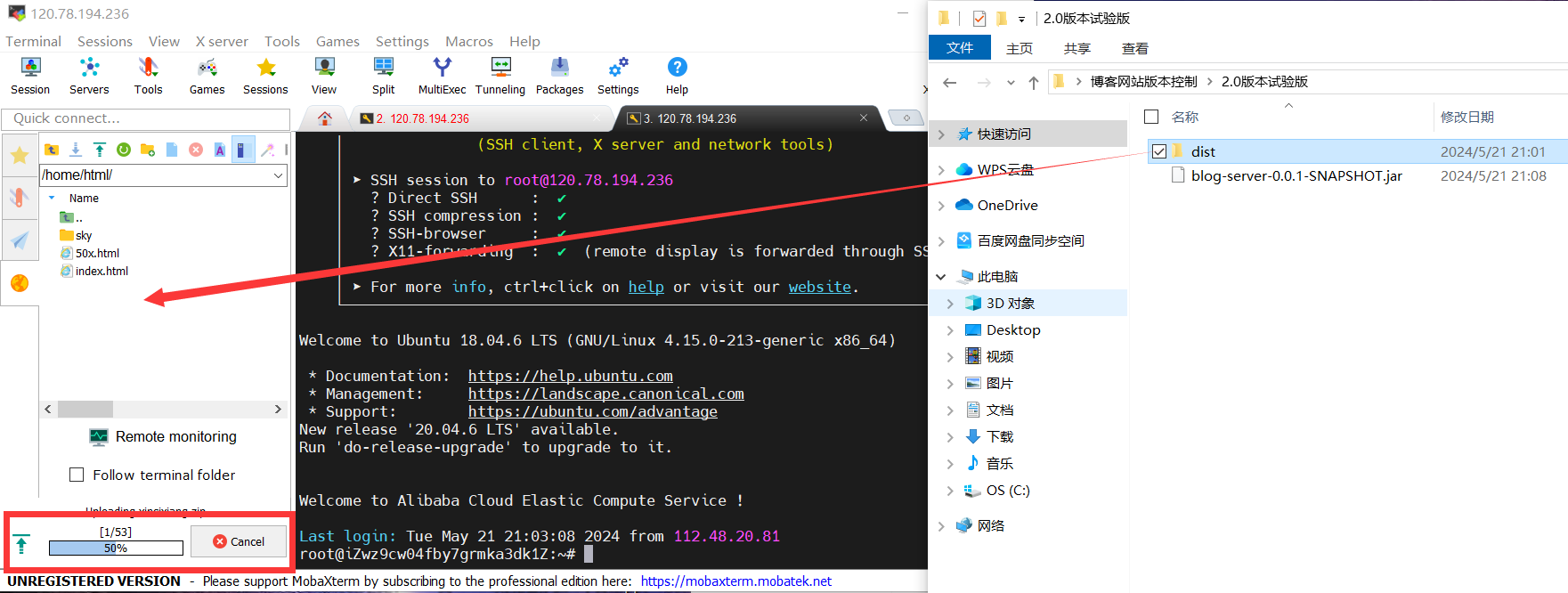Click the SFTP panel horizontal scrollbar

point(85,410)
